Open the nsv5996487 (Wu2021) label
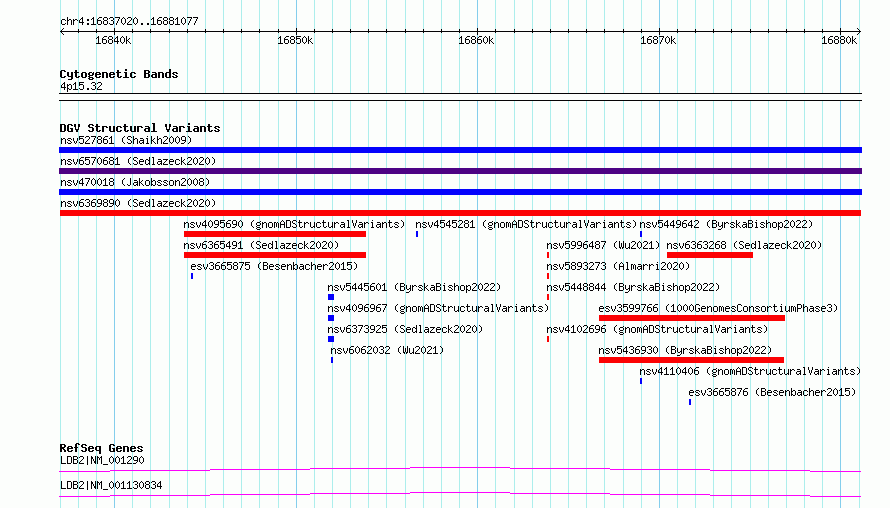This screenshot has width=890, height=508. 603,245
